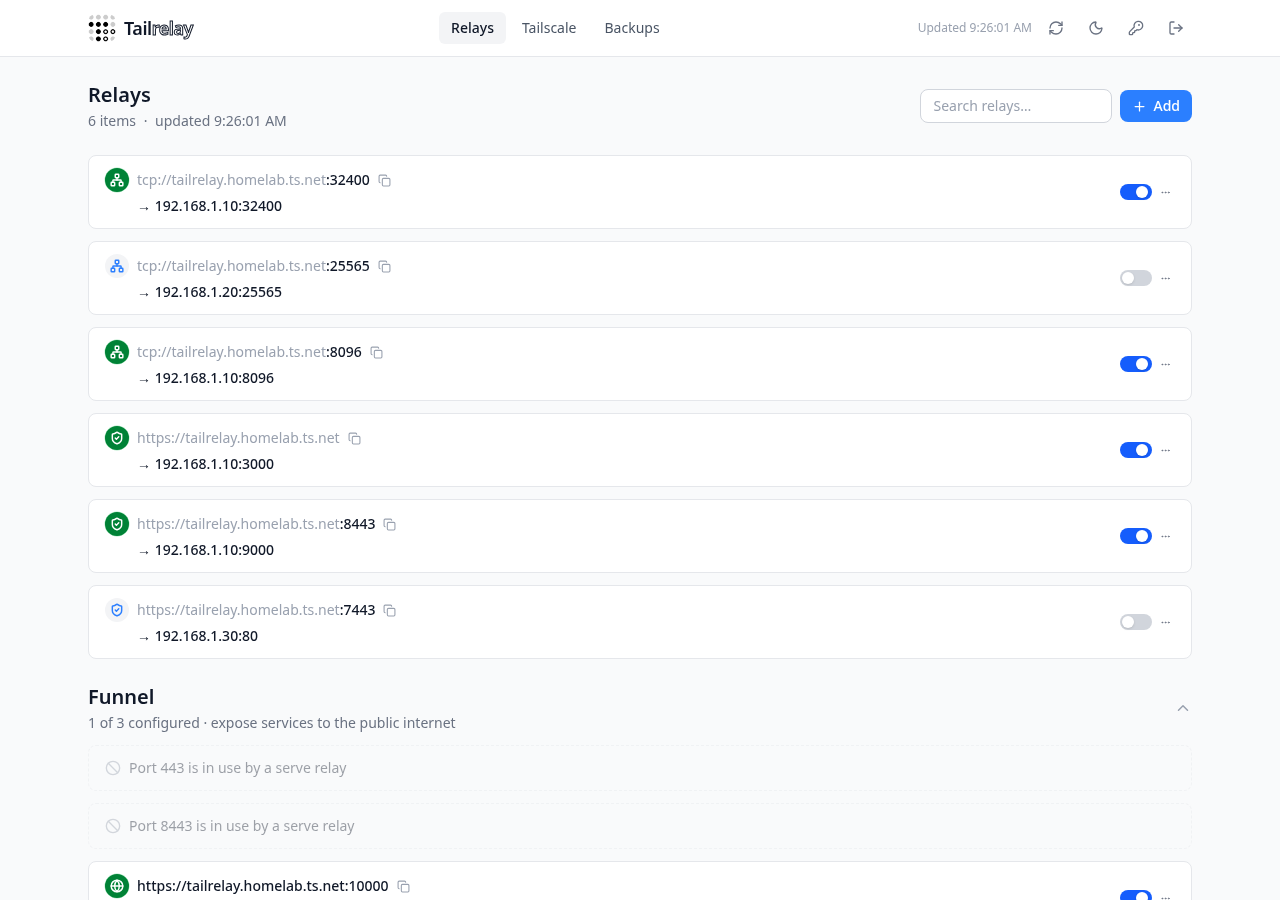The height and width of the screenshot is (900, 1280).
Task: Turn off the relay forwarding to 192.168.1.10:3000
Action: point(1136,450)
